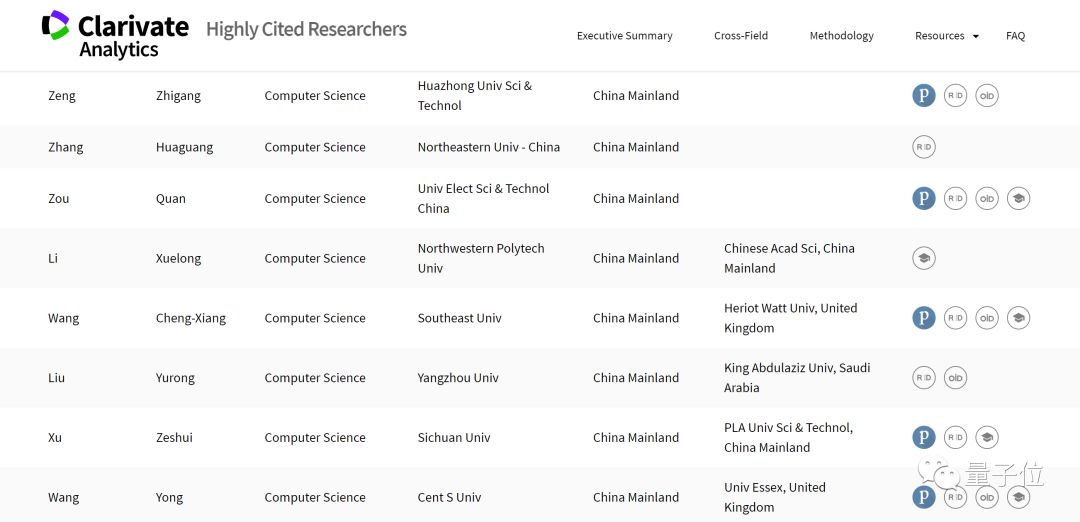
Task: Open the Executive Summary page
Action: (x=624, y=36)
